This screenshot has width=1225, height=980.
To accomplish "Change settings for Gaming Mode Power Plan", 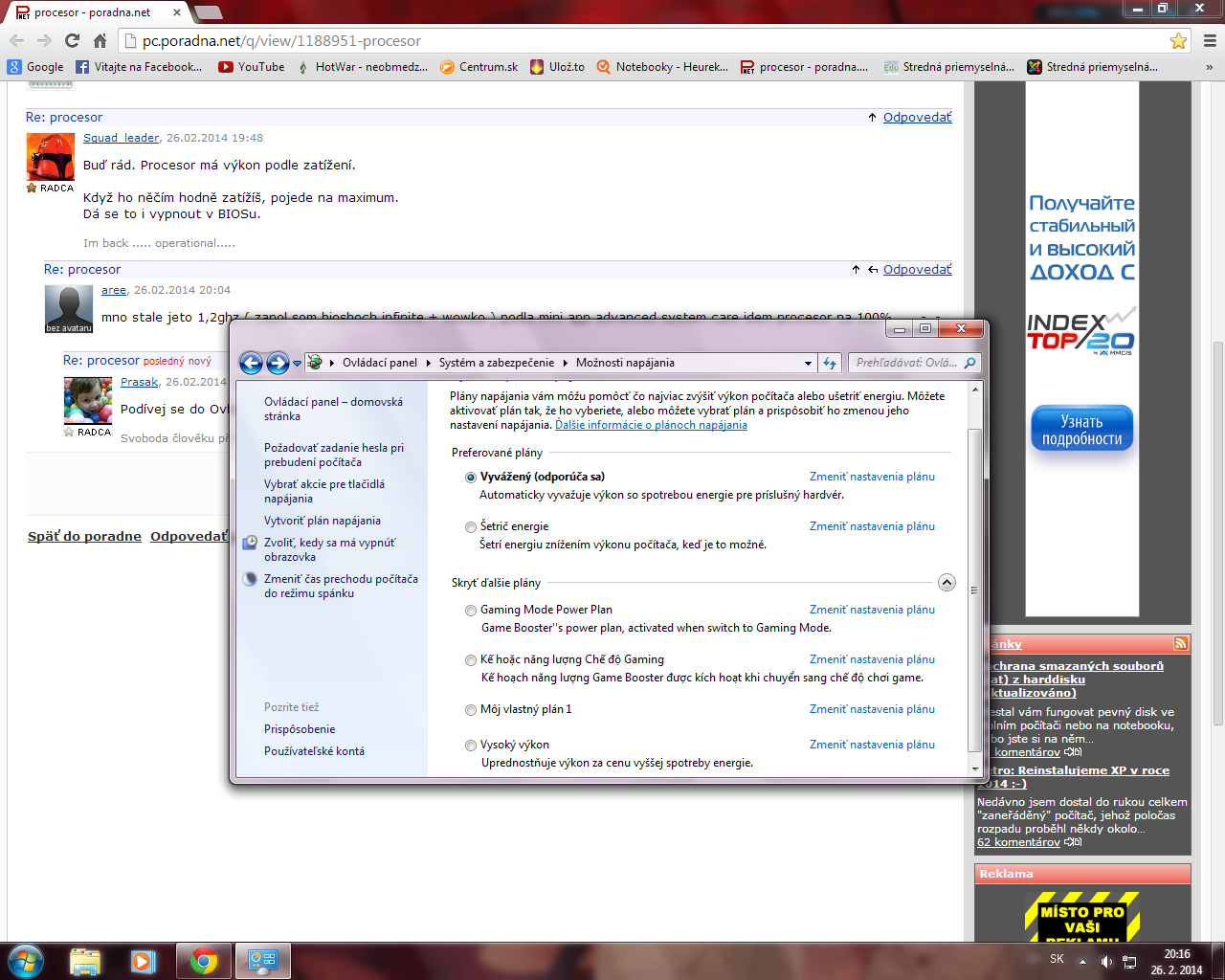I will 872,610.
